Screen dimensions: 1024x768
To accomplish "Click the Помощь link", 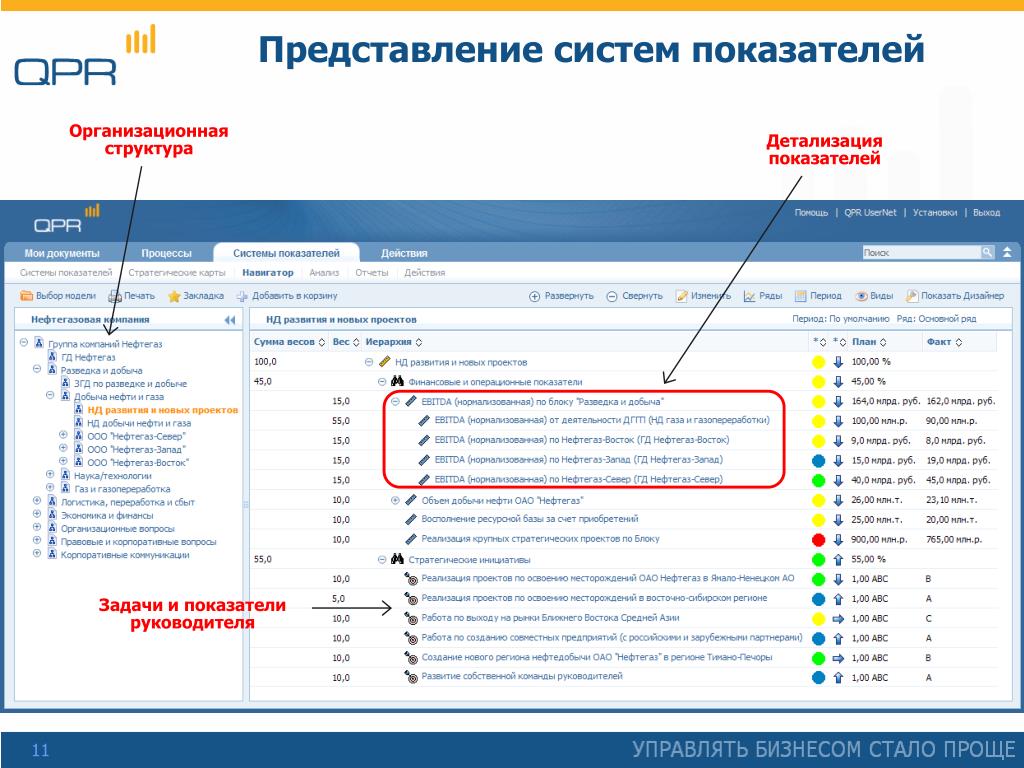I will point(811,213).
